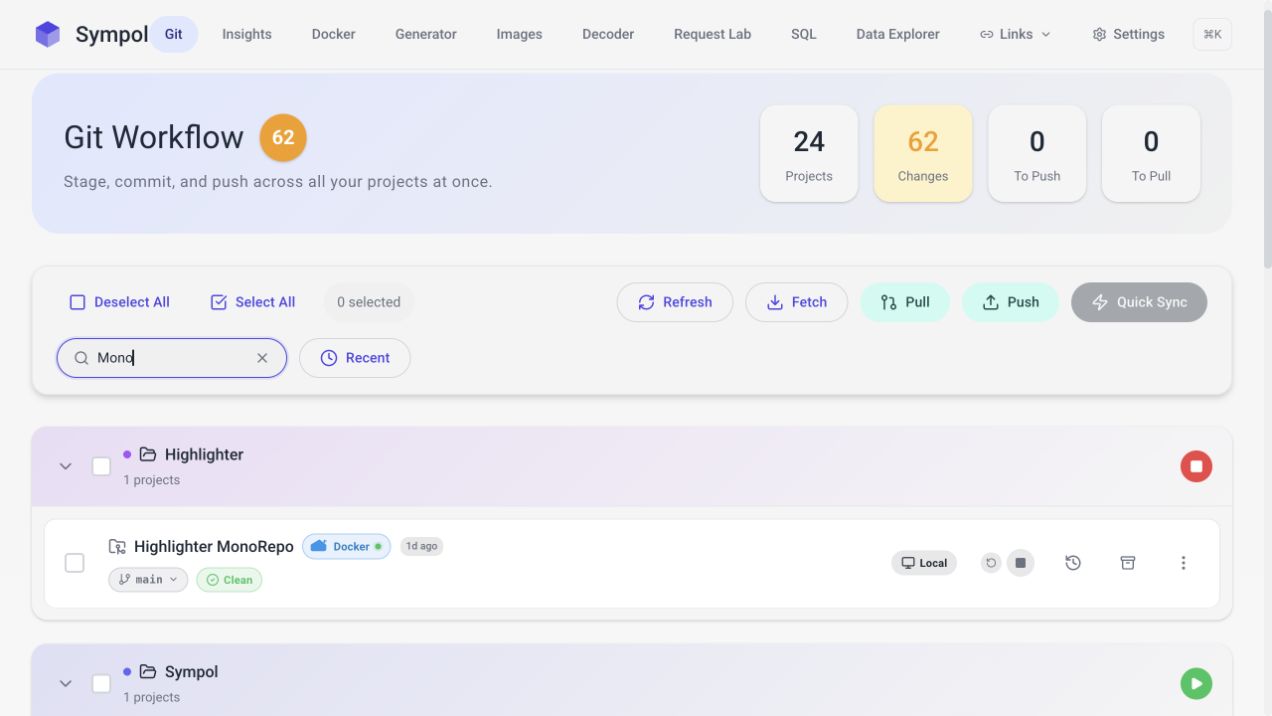Collapse the Sympol group chevron

pyautogui.click(x=66, y=684)
